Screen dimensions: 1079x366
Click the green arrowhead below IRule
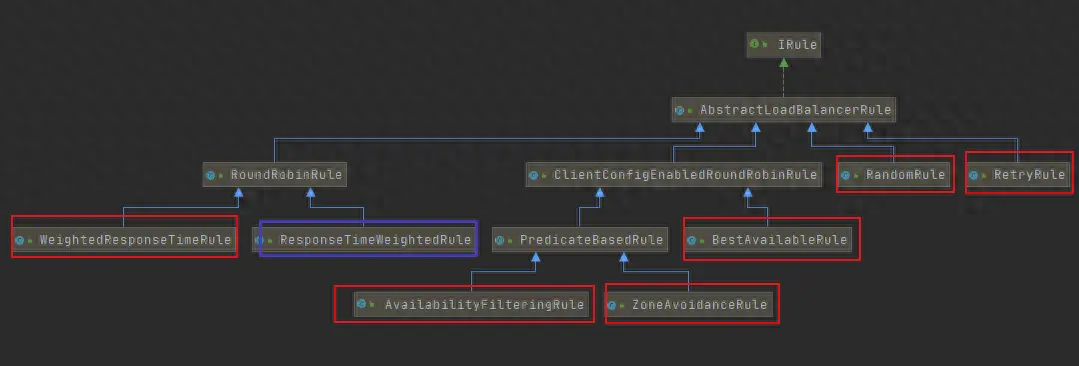click(783, 63)
